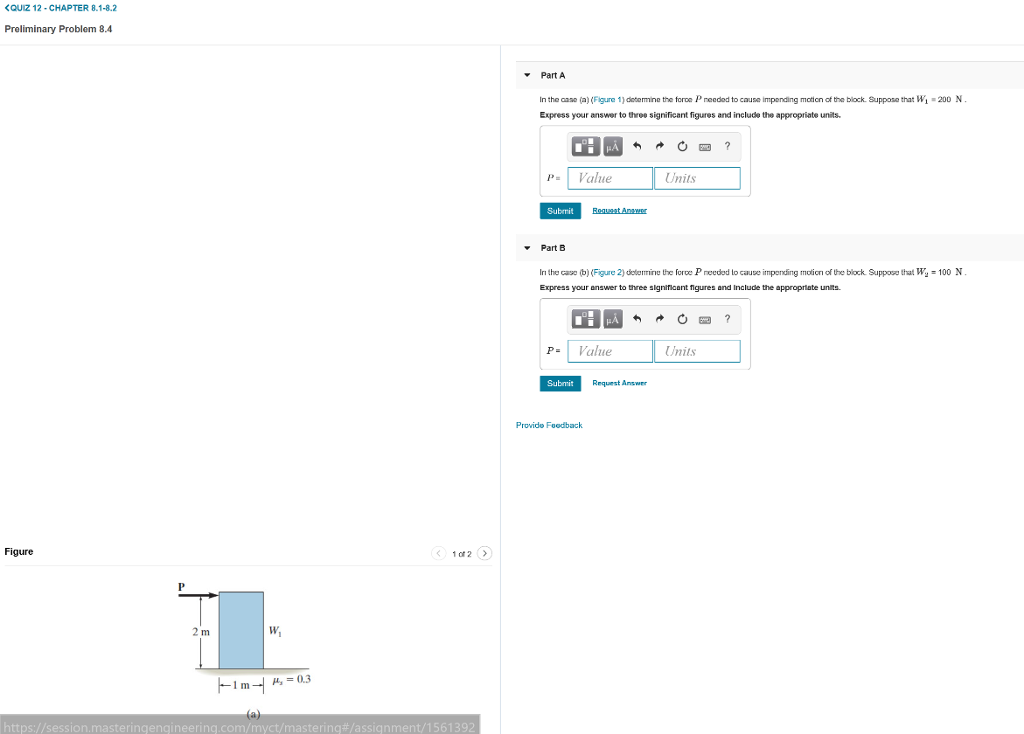Viewport: 1024px width, 734px height.
Task: Click the Value input field in Part A
Action: pyautogui.click(x=609, y=177)
